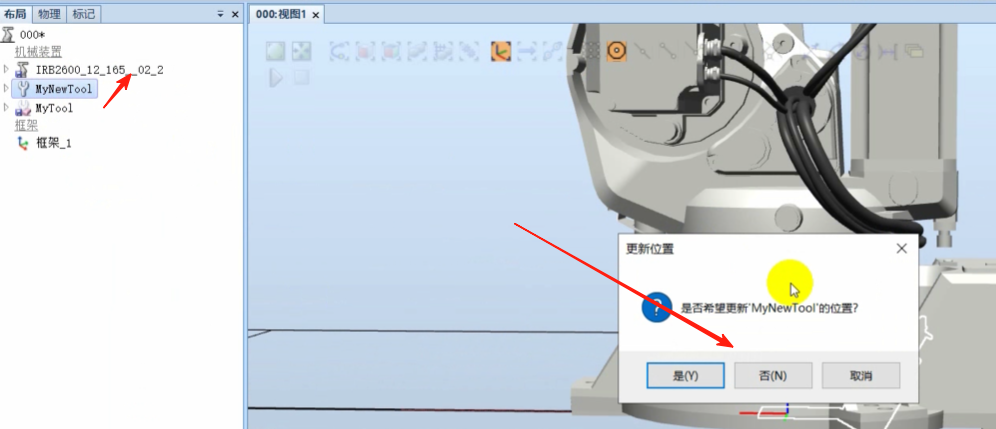Switch to the 物理 tab

(x=49, y=13)
